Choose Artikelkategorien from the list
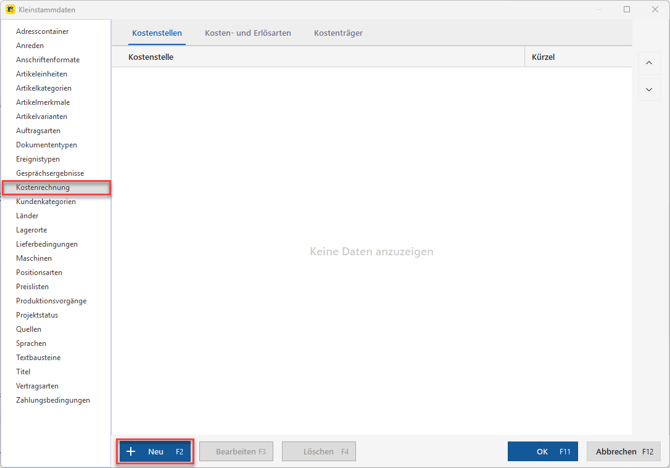The height and width of the screenshot is (468, 670). (44, 88)
